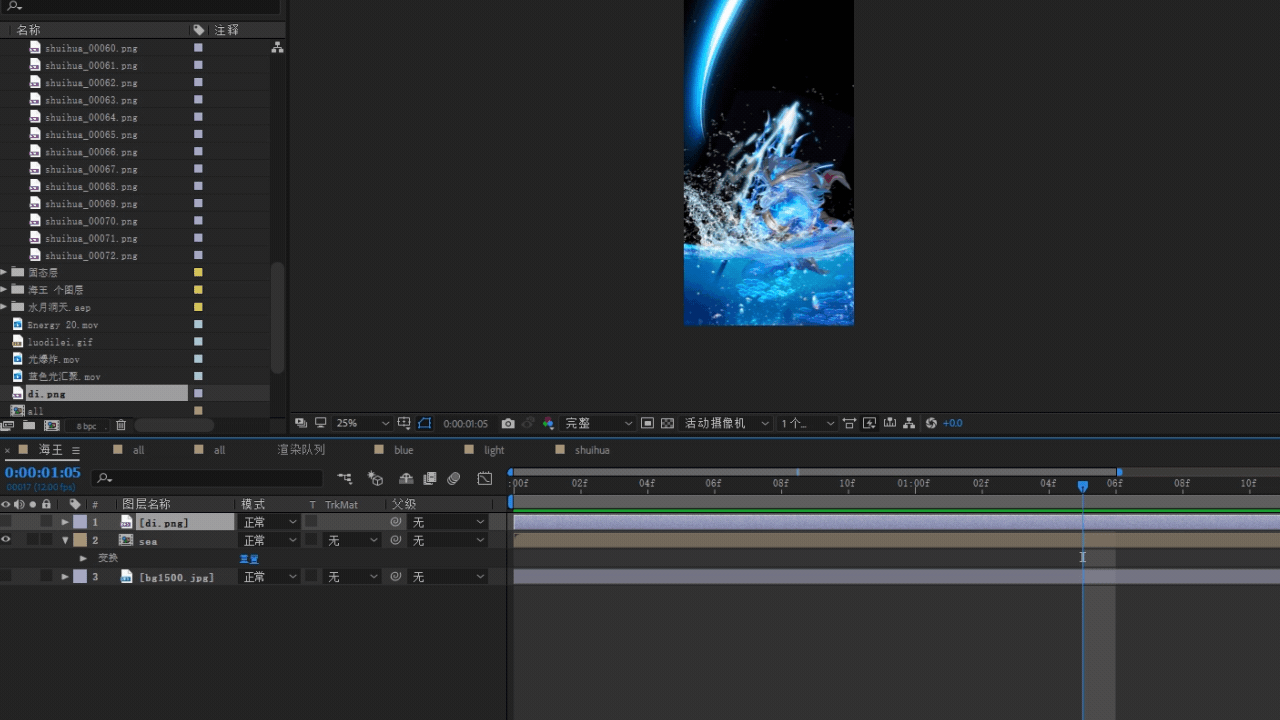1280x720 pixels.
Task: Expand the bg1500.jpg layer properties
Action: coord(65,576)
